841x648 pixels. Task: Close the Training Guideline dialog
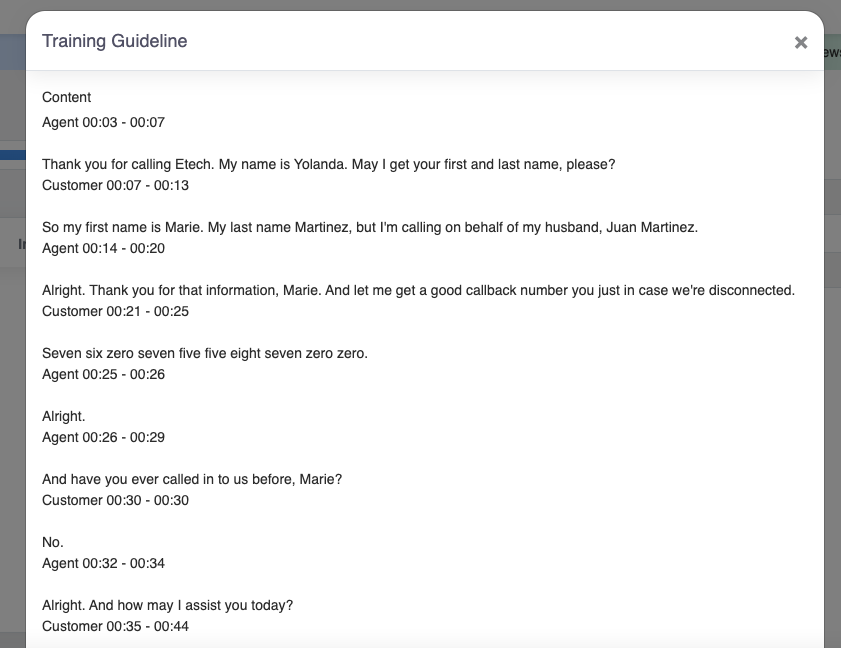tap(800, 42)
